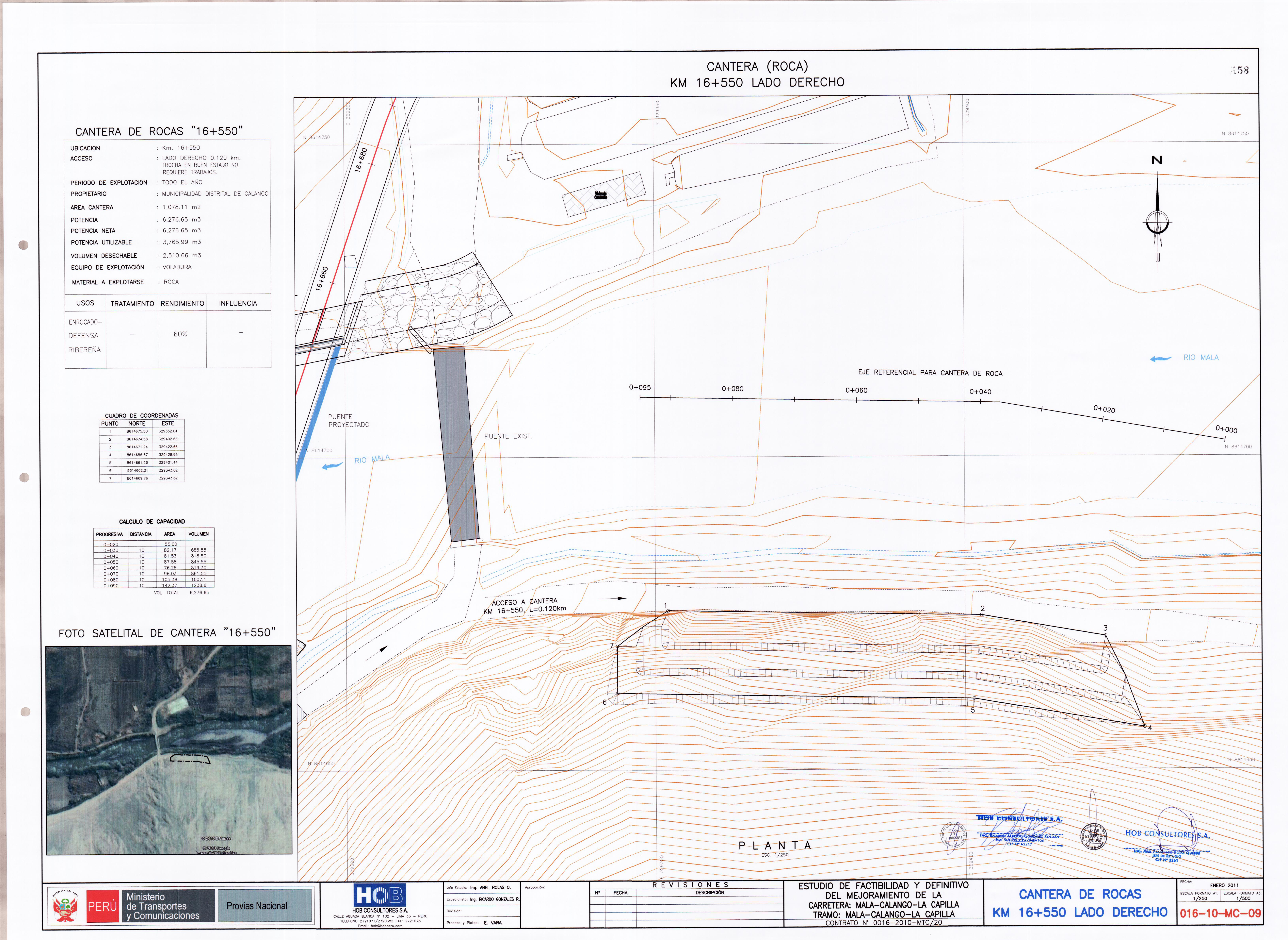Select the "CANTERA DE ROCAS "16+550"" heading
The height and width of the screenshot is (940, 1288).
159,131
